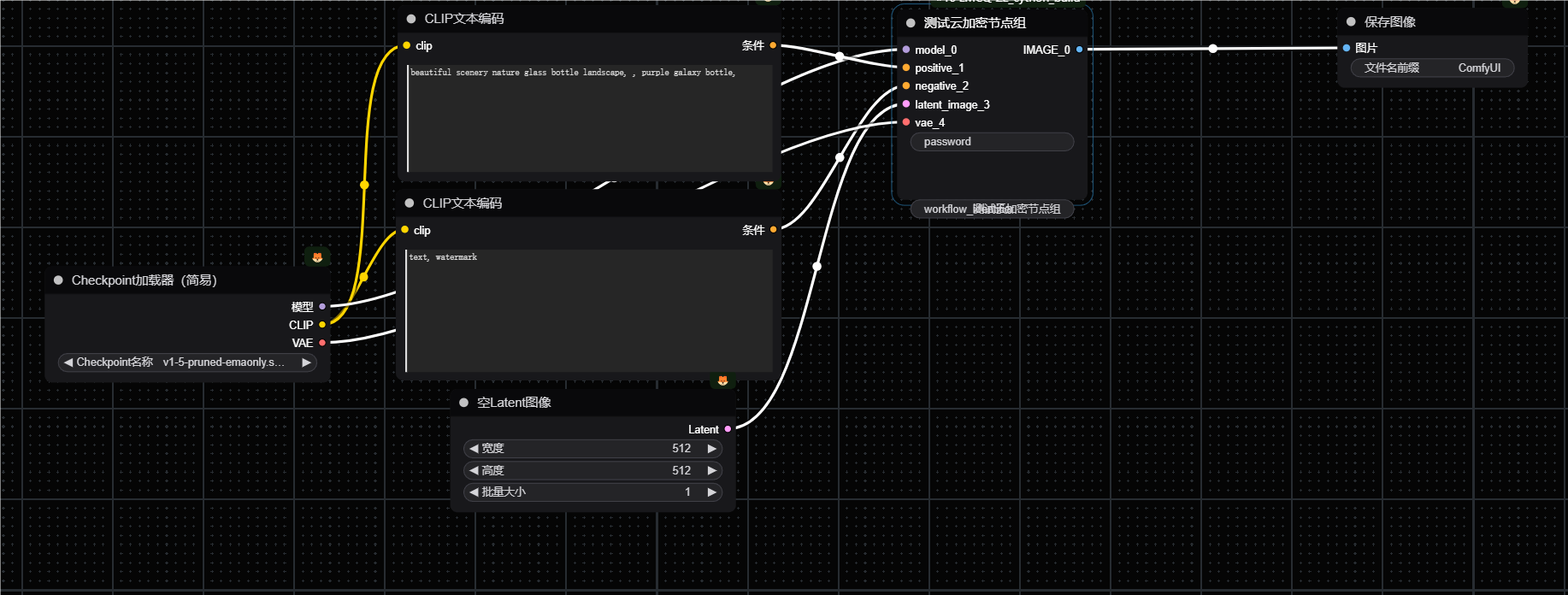Decrease 高度 value with the left arrow
This screenshot has width=1568, height=595.
click(x=474, y=470)
